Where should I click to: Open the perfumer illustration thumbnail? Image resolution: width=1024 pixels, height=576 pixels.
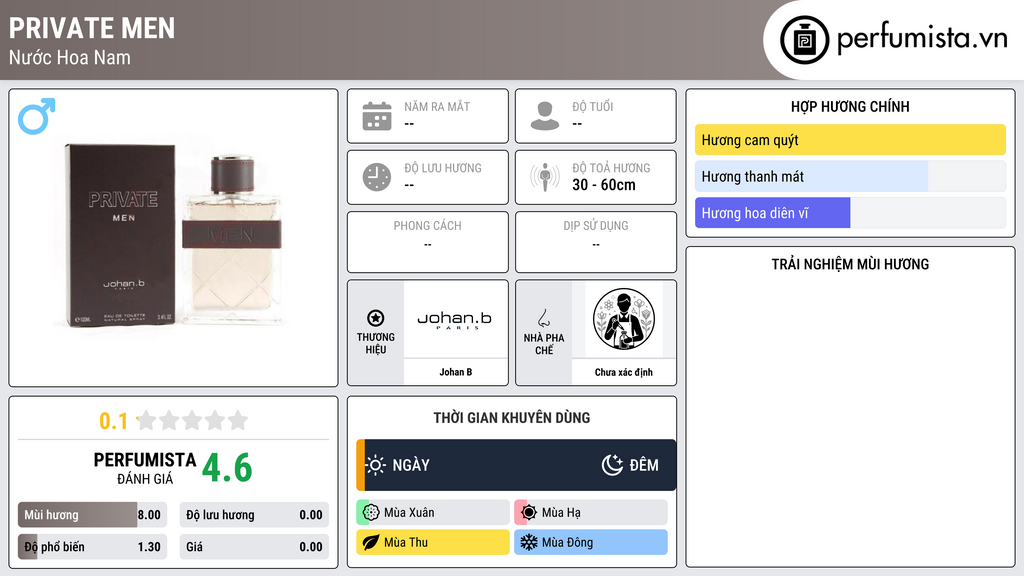(624, 319)
